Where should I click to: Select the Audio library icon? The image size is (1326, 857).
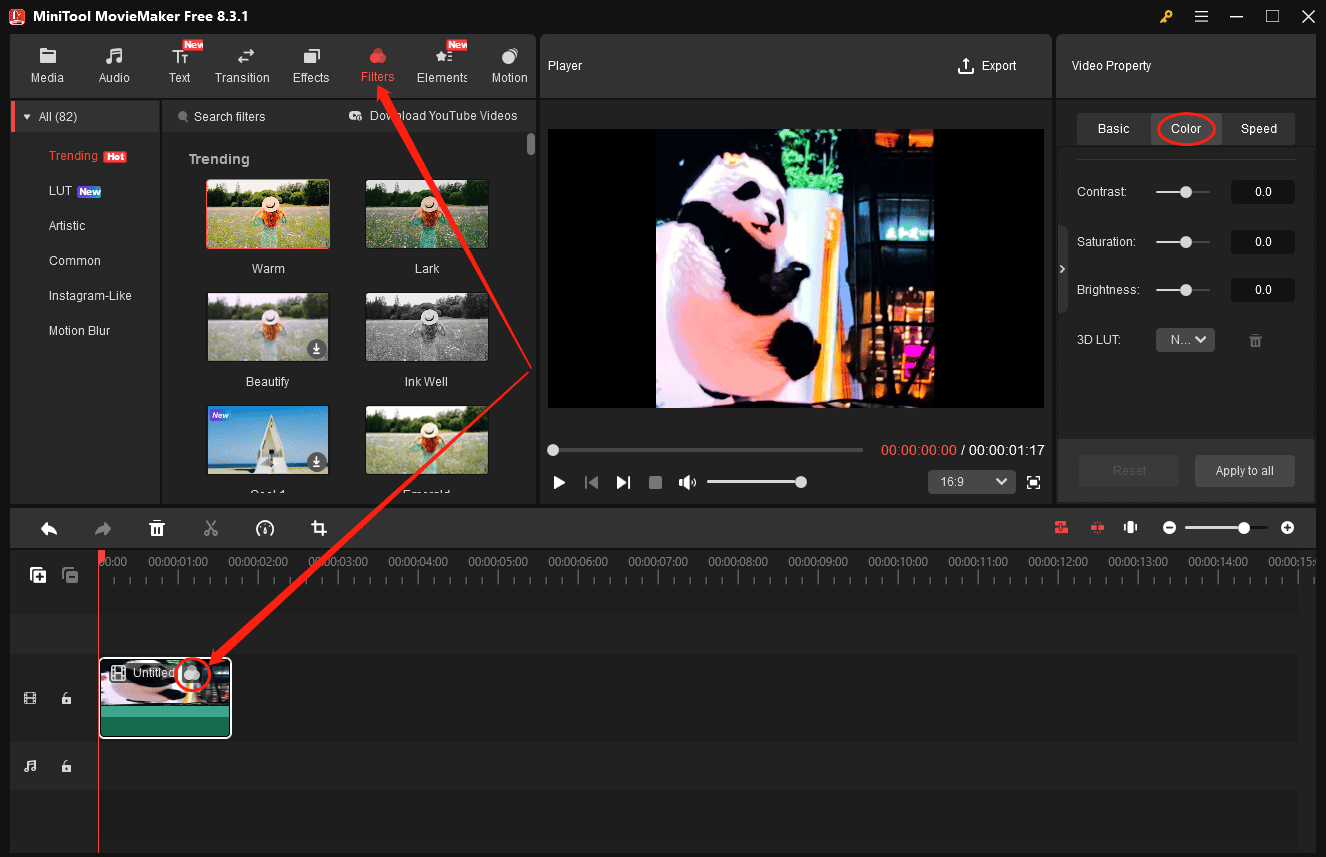[113, 64]
